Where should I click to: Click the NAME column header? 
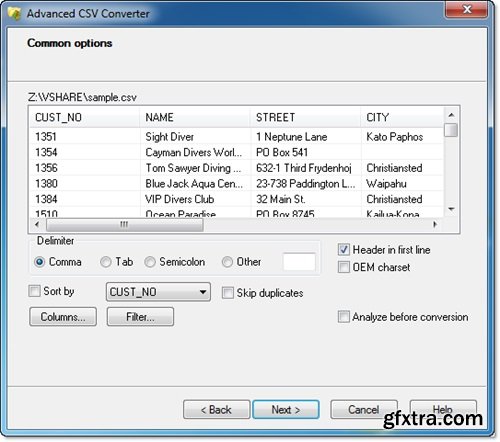195,117
